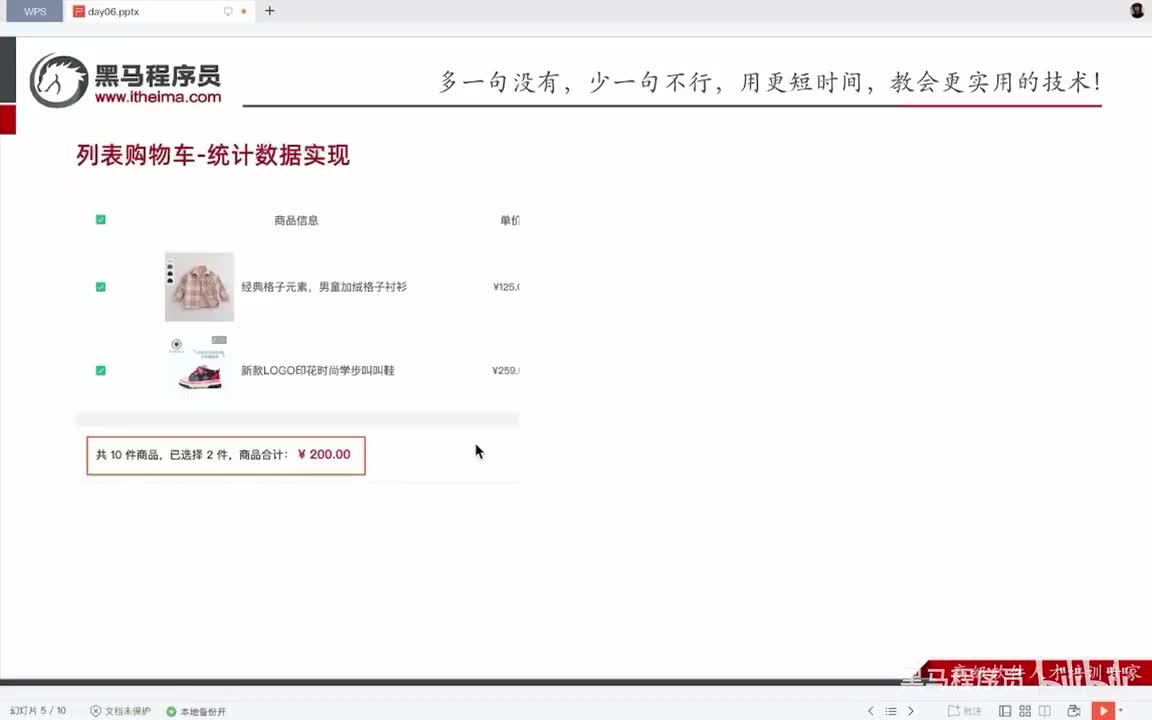Click the 文档未保护 status indicator

(120, 711)
